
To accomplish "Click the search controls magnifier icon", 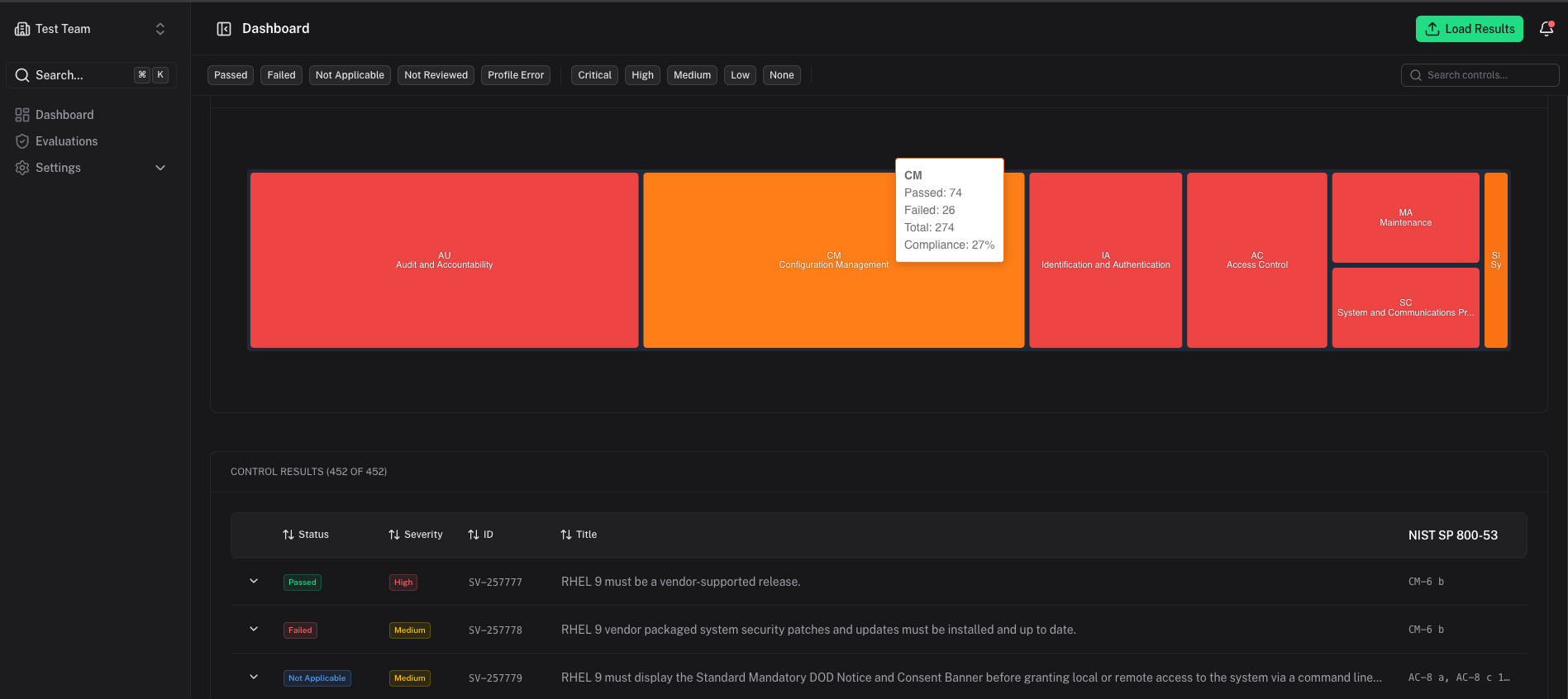I will [x=1416, y=75].
